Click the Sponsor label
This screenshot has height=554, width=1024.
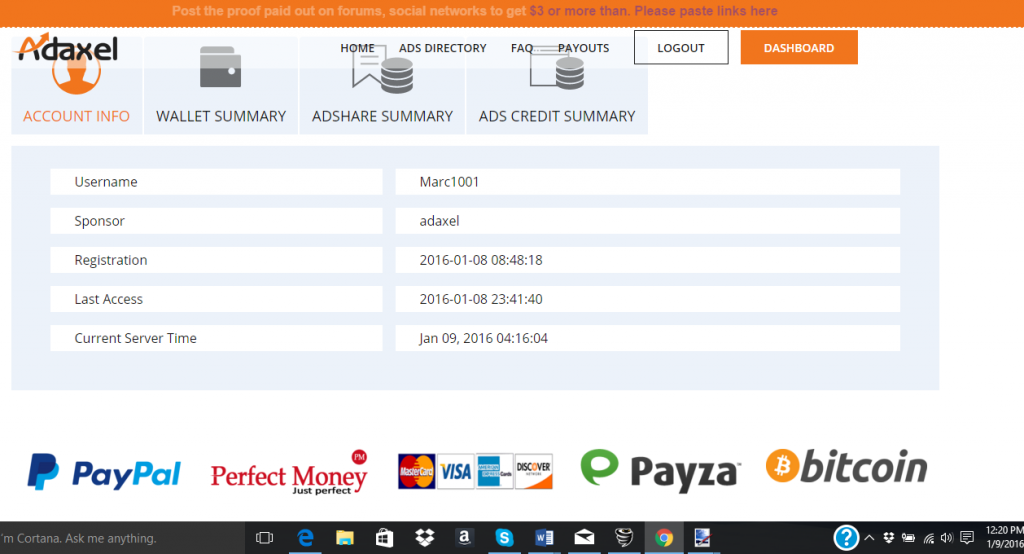click(99, 221)
